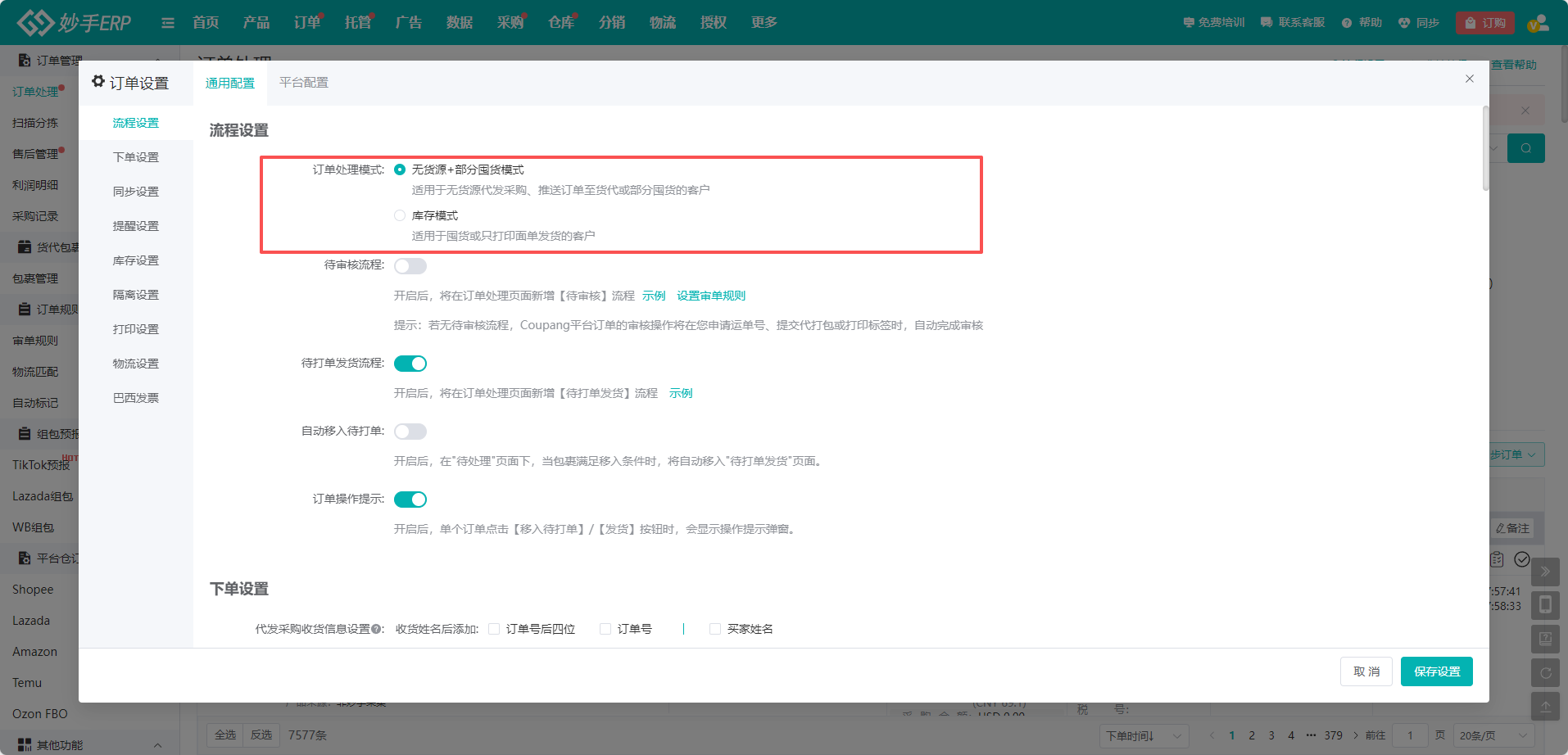Turn off the 订单操作提示 switch
This screenshot has height=755, width=1568.
pyautogui.click(x=410, y=500)
